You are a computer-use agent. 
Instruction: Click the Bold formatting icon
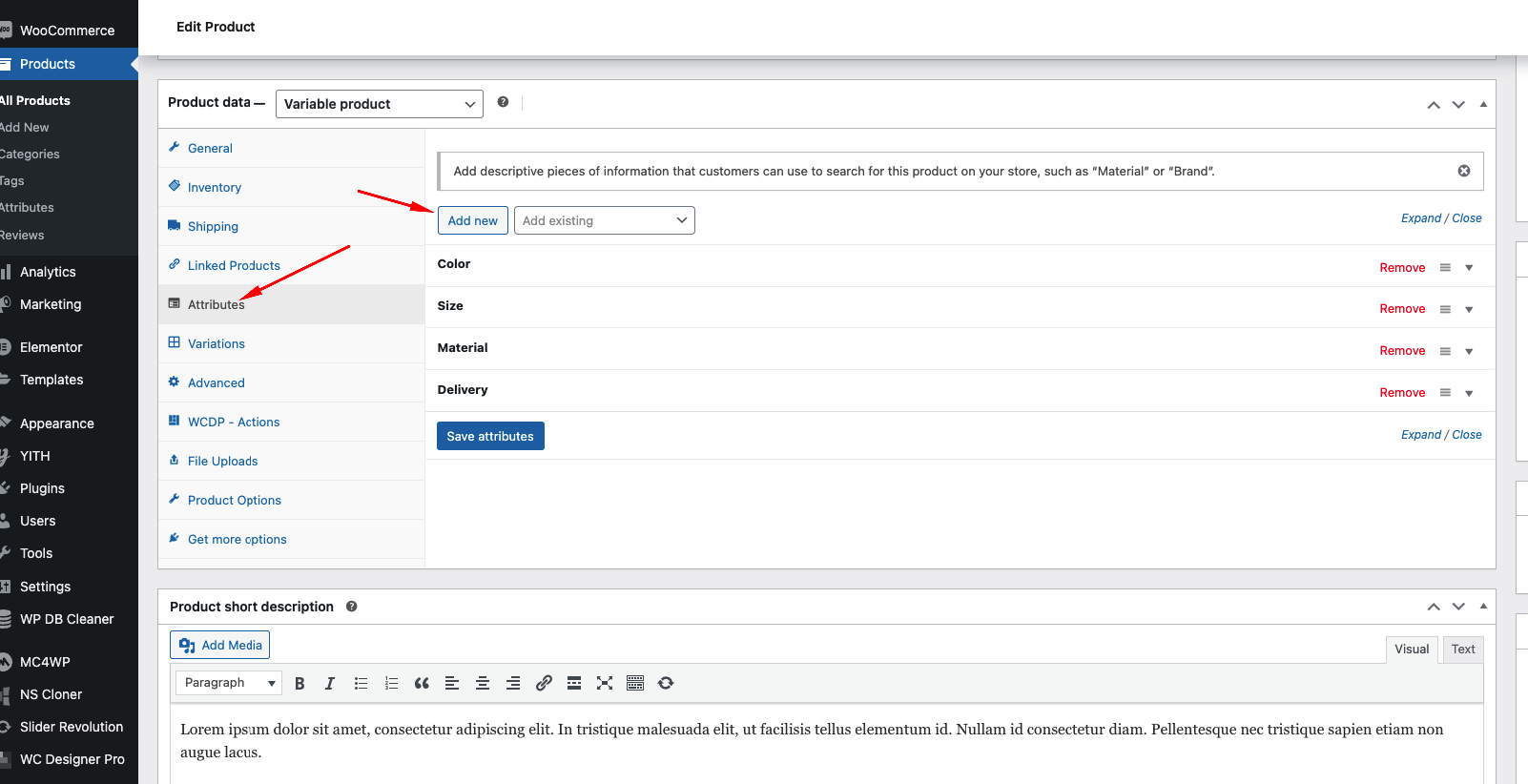coord(299,683)
